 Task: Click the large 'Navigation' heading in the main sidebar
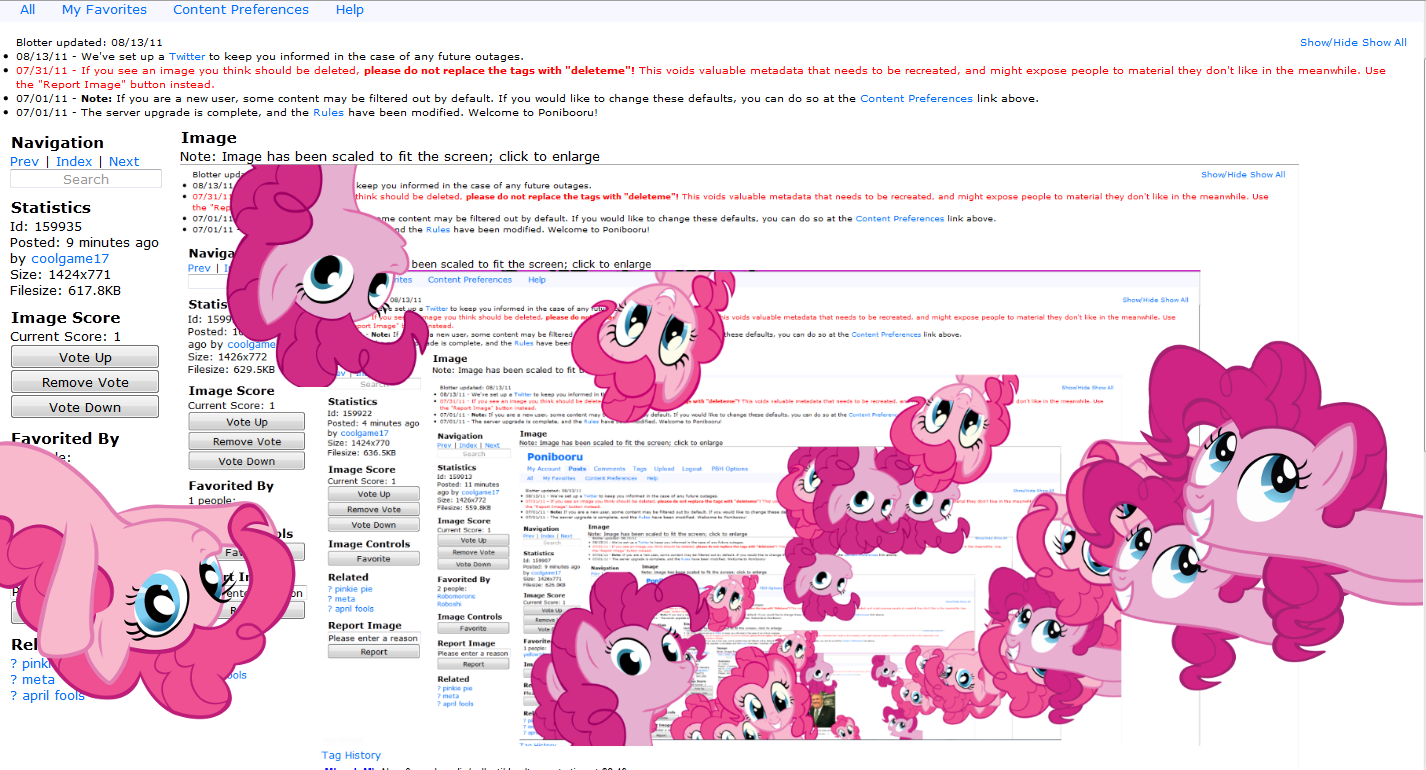point(58,143)
